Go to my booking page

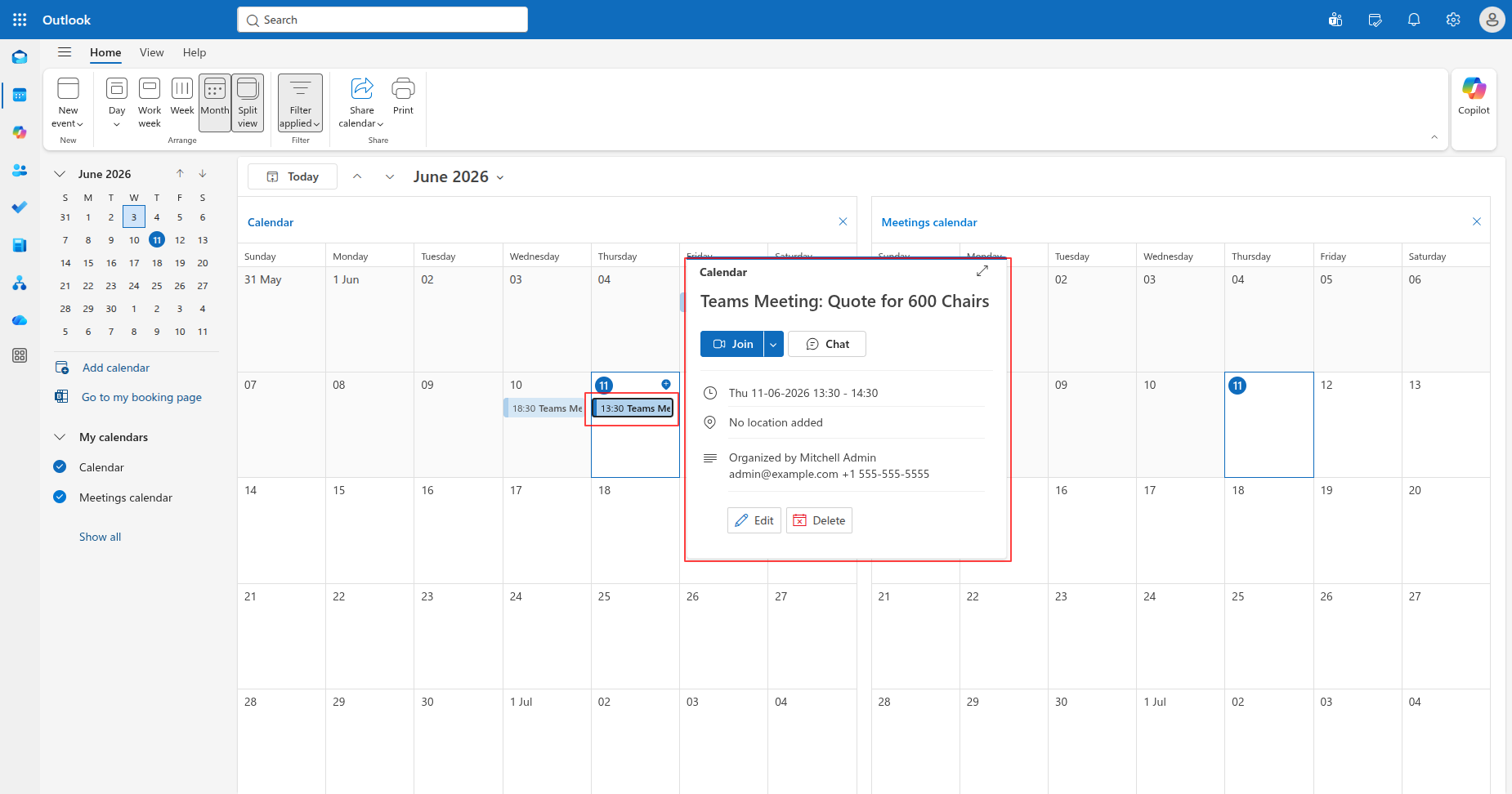[x=141, y=397]
